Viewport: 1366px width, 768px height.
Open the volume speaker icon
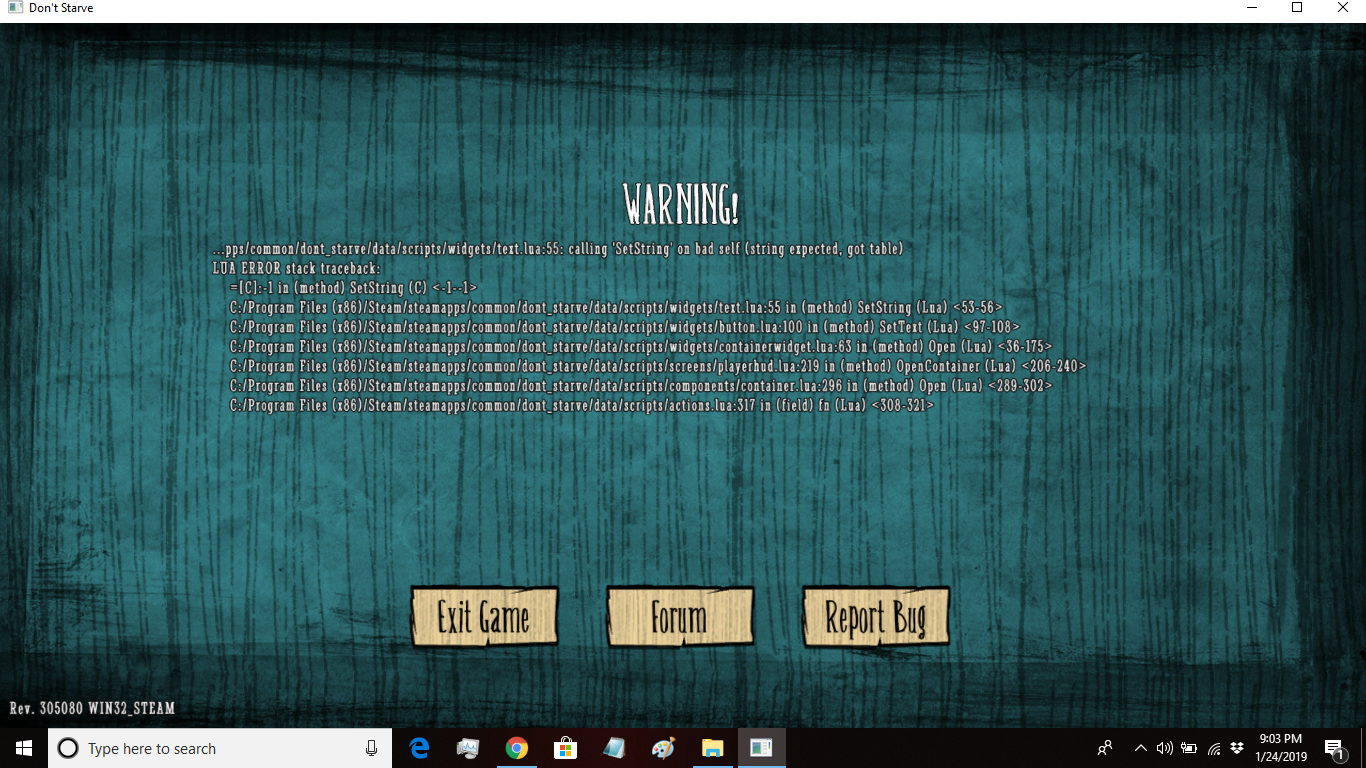point(1164,748)
